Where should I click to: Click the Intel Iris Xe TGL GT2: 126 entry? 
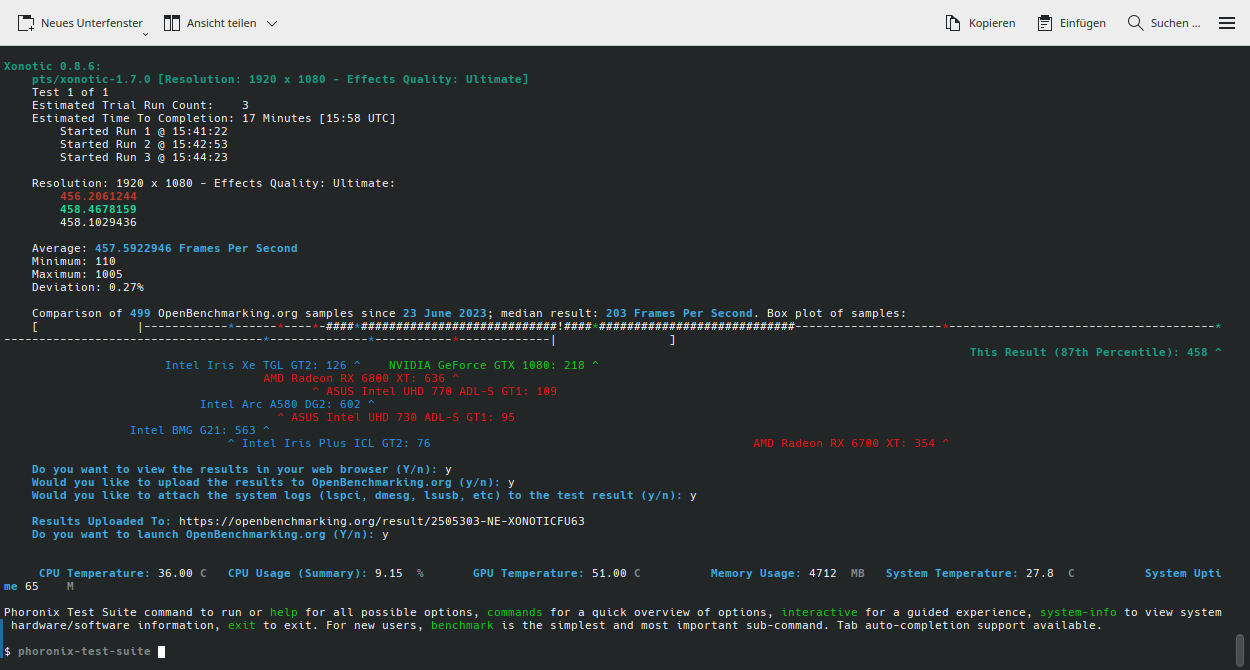coord(263,365)
